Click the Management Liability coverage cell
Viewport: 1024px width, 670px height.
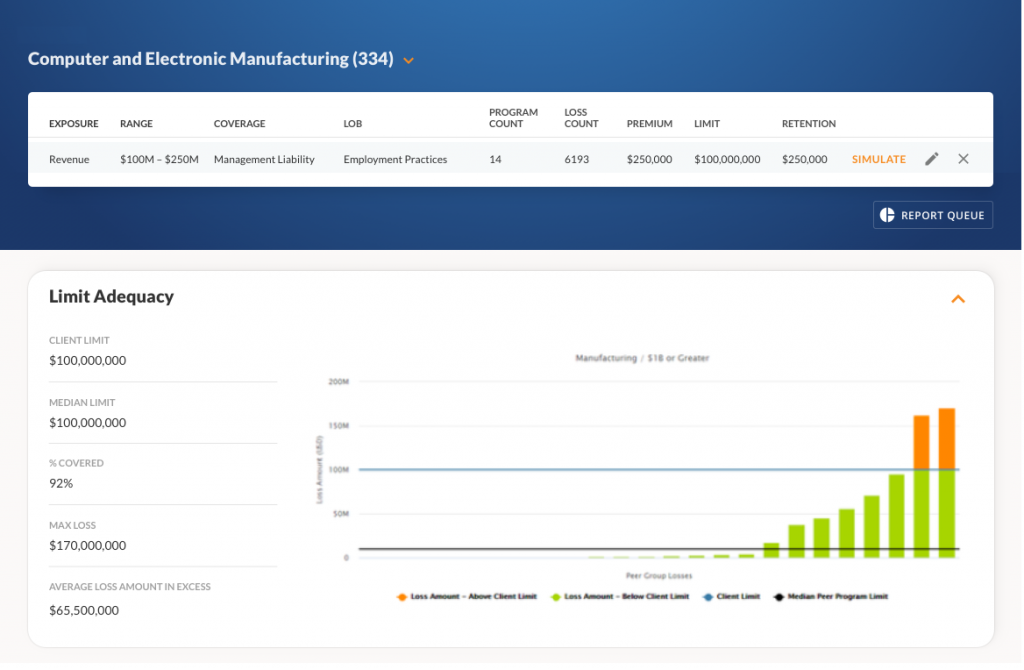click(264, 159)
